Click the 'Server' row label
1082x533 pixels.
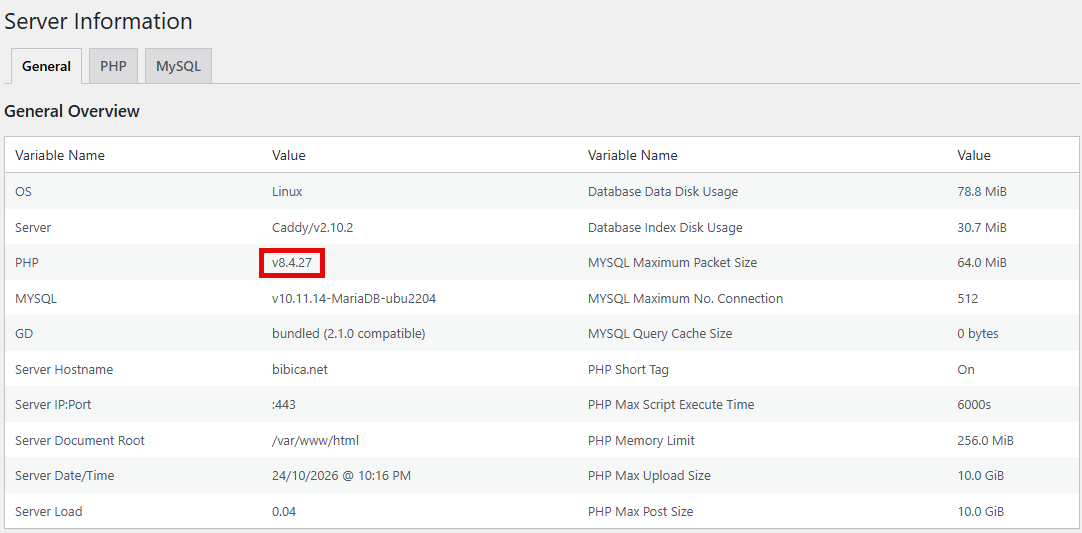(32, 227)
